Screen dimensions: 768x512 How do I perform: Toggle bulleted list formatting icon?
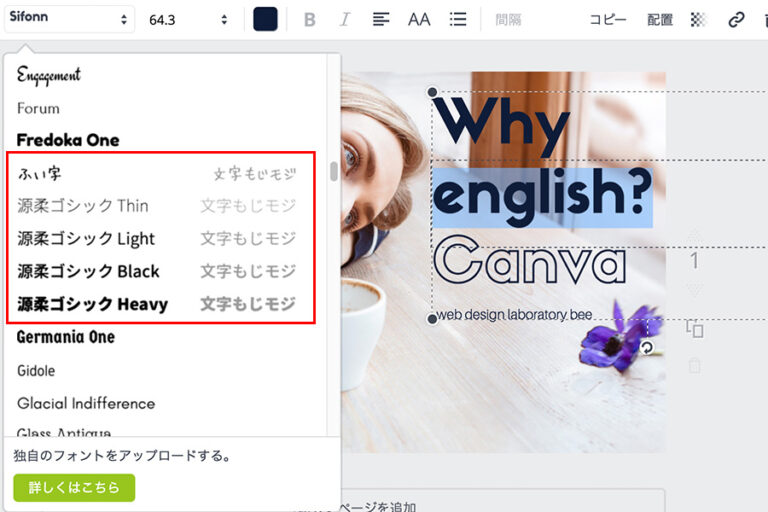458,20
